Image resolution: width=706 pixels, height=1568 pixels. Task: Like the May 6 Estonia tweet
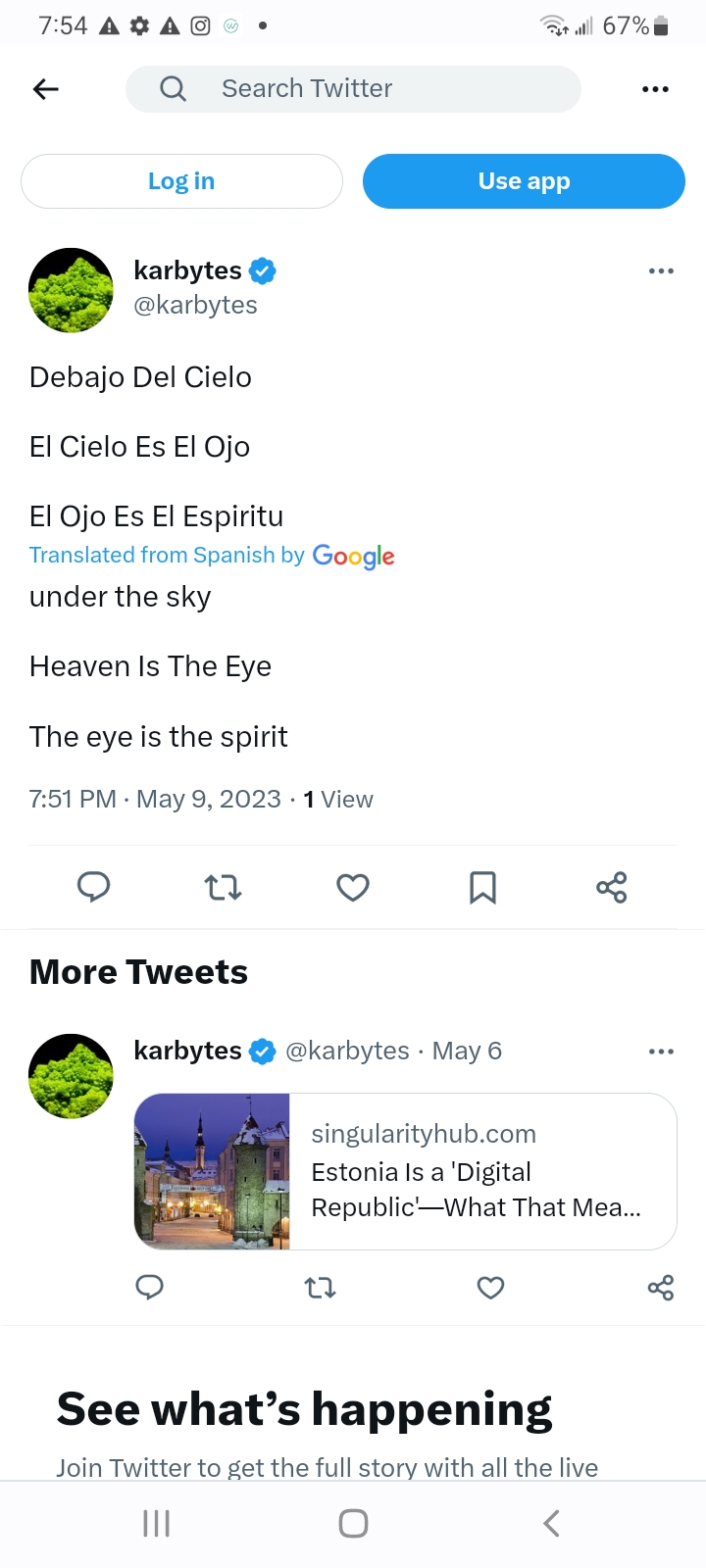490,1288
